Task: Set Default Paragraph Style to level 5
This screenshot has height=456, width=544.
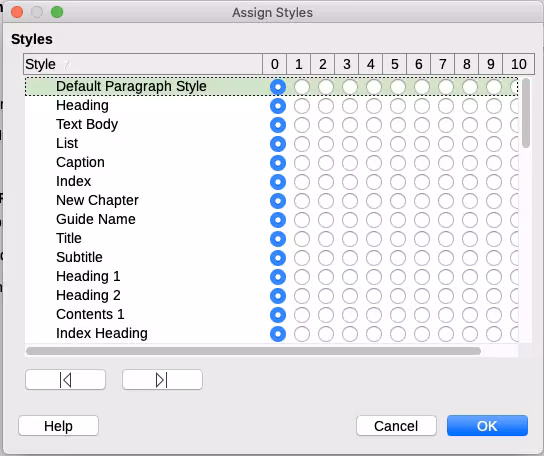Action: [398, 87]
